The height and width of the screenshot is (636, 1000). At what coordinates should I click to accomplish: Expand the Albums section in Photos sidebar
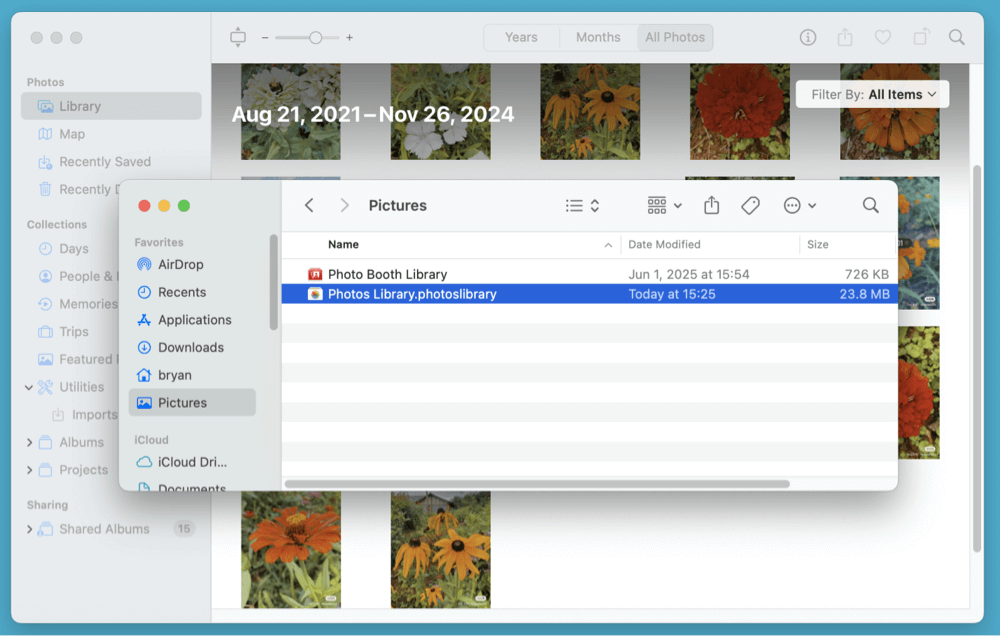click(29, 442)
